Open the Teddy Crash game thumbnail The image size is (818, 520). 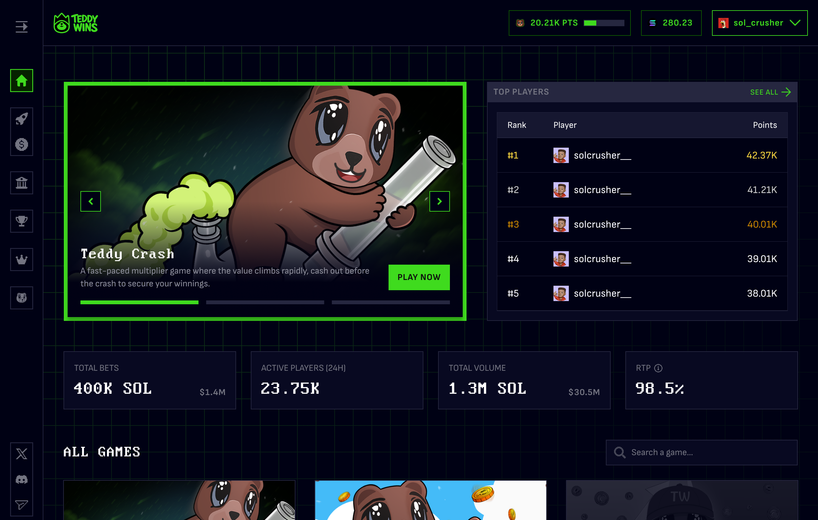coord(179,500)
